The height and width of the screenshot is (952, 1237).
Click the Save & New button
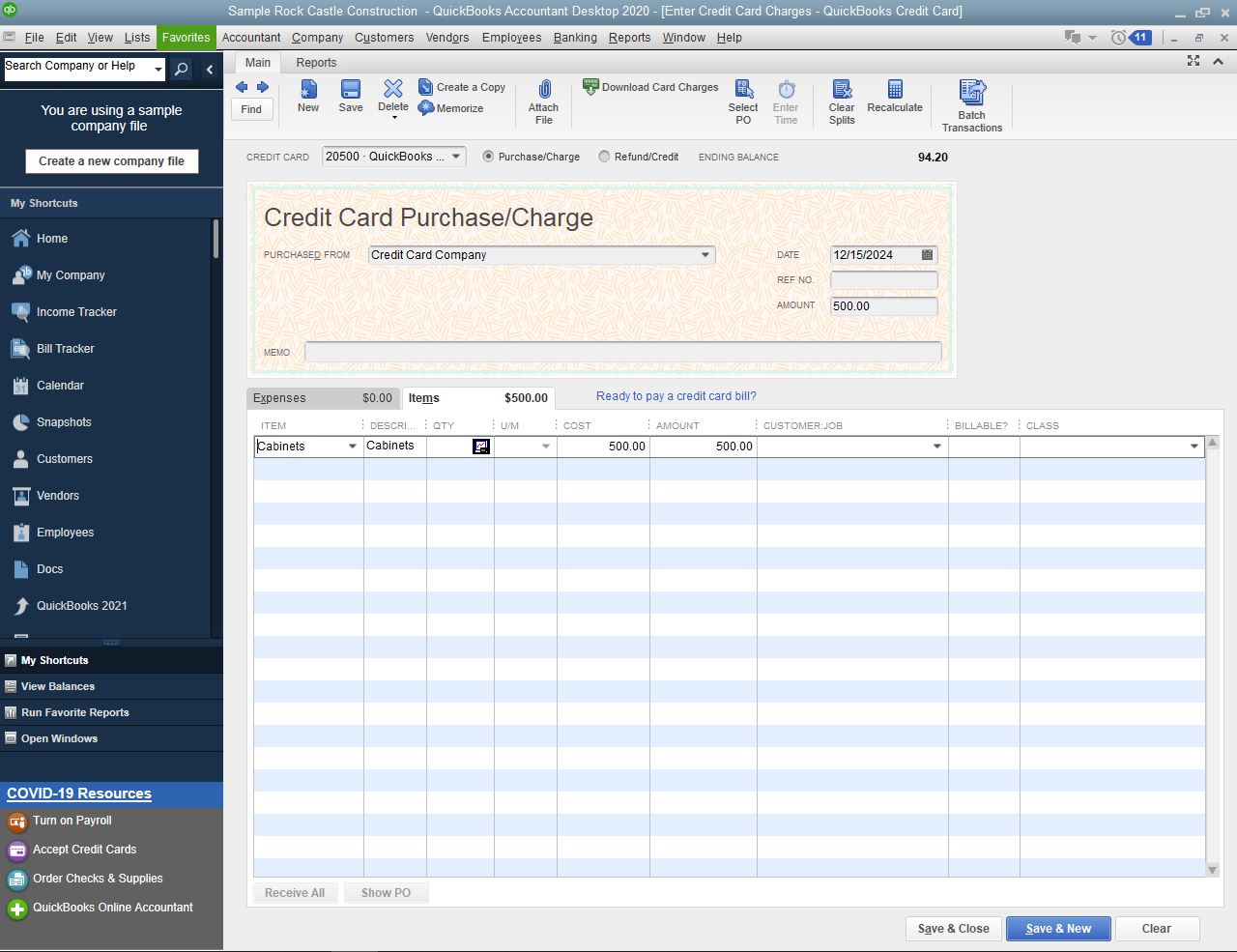click(x=1058, y=929)
